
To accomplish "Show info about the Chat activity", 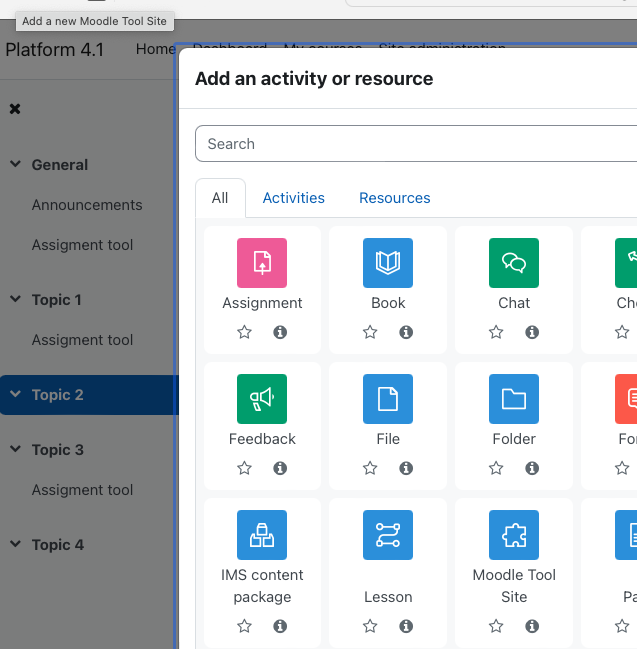I will click(x=532, y=332).
